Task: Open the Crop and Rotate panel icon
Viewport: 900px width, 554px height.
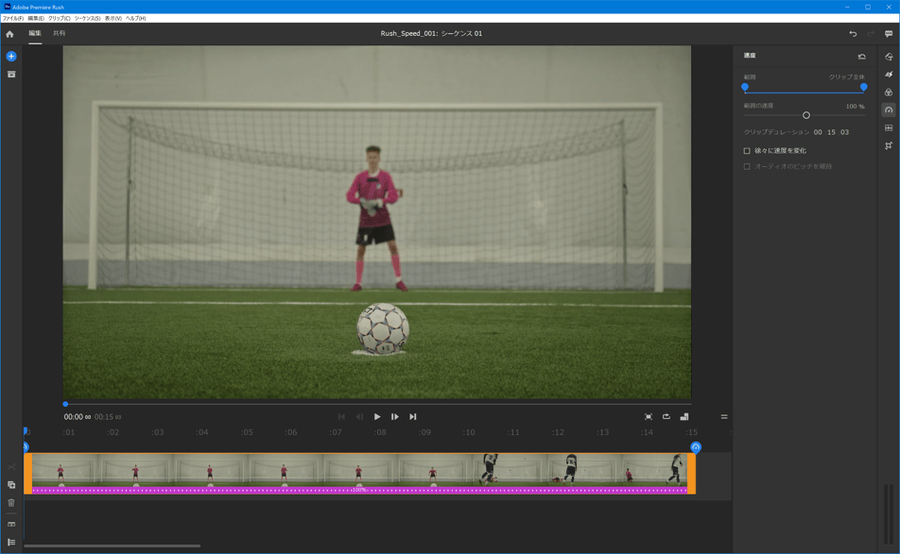Action: click(889, 146)
